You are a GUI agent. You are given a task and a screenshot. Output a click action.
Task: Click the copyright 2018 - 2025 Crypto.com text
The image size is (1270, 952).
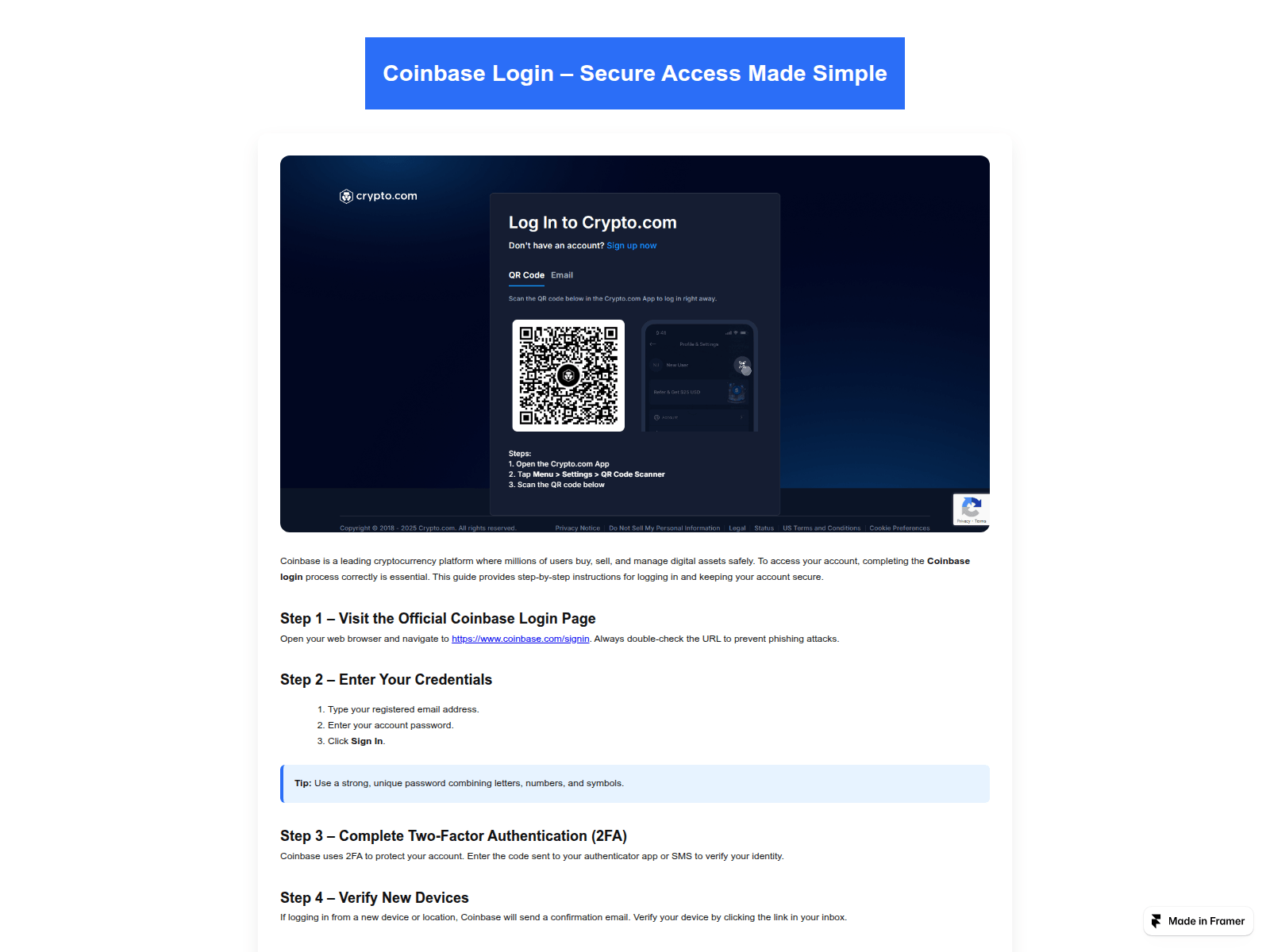(x=428, y=528)
